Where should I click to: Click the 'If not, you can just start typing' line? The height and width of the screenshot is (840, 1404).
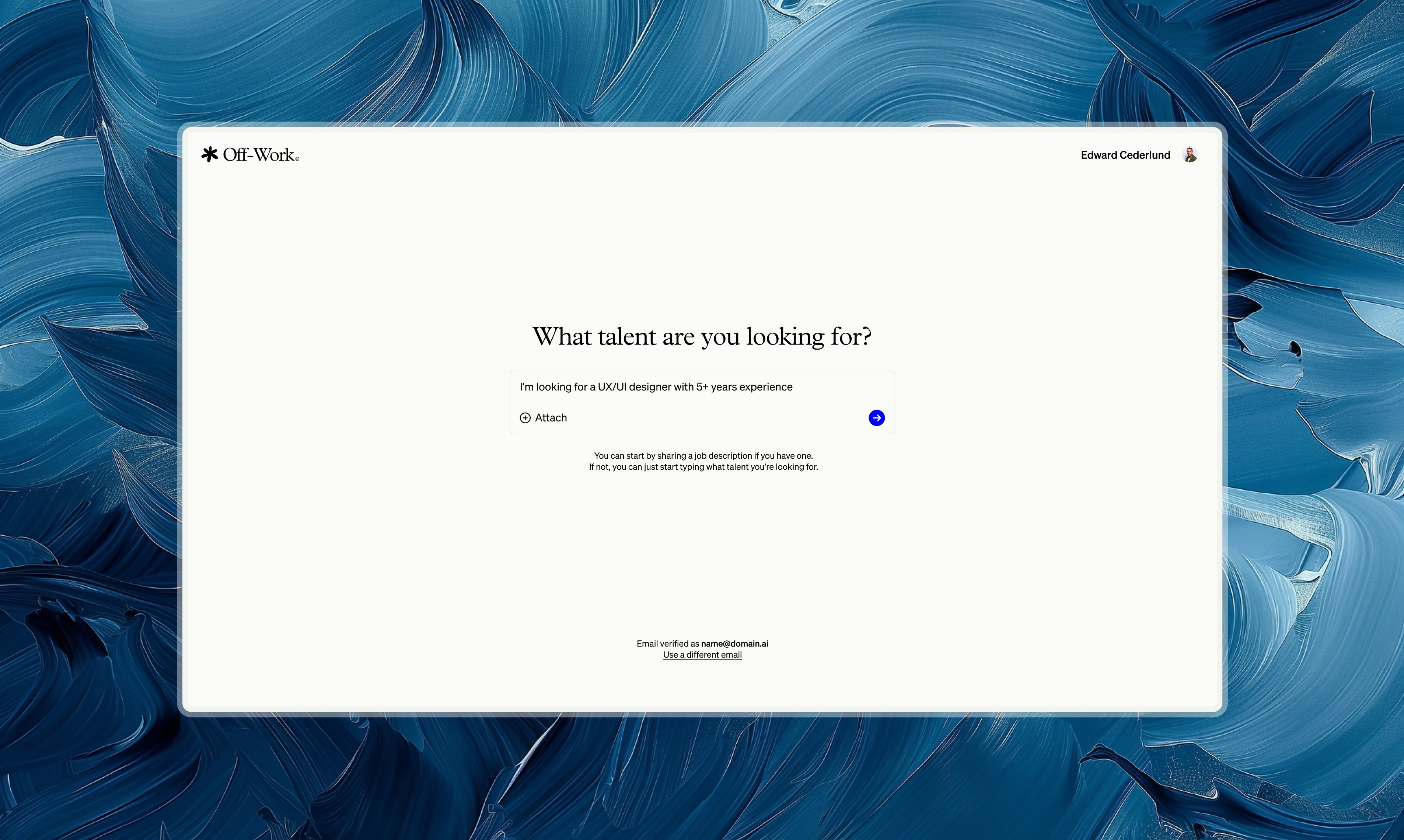(703, 467)
